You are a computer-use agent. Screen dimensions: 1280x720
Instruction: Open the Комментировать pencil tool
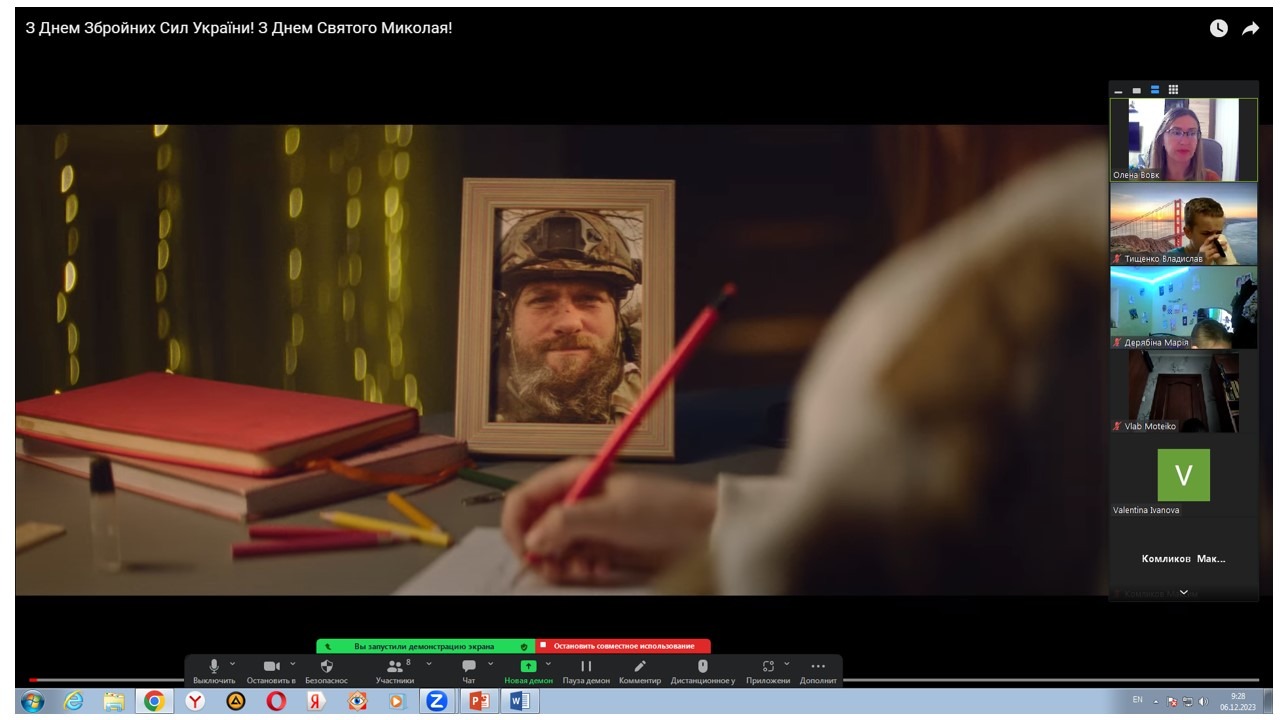pyautogui.click(x=640, y=667)
